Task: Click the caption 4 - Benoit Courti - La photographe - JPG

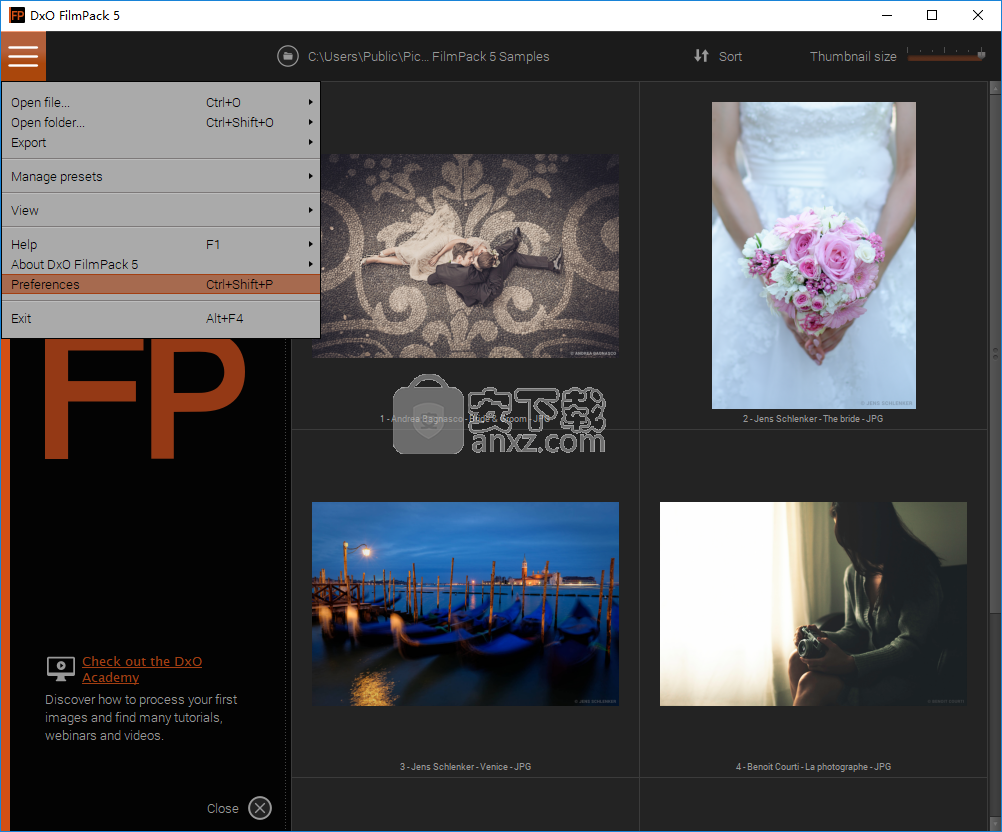Action: click(x=813, y=766)
